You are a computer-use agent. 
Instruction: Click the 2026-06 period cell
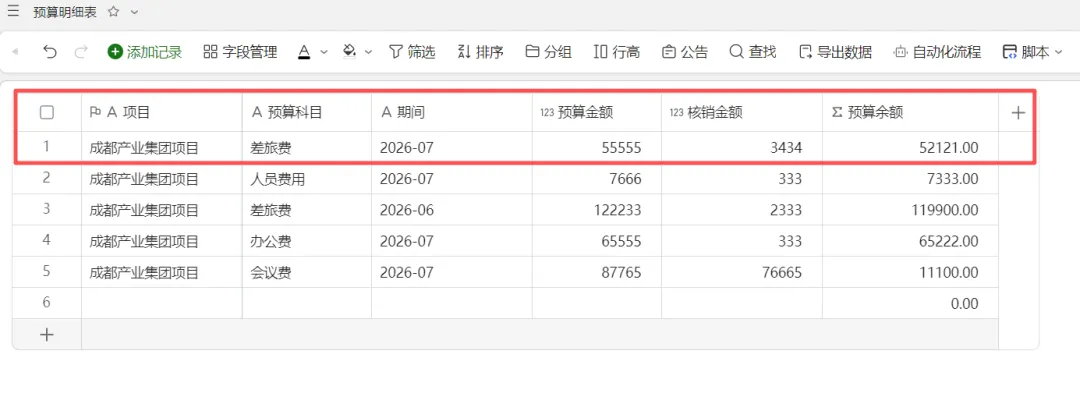point(452,210)
